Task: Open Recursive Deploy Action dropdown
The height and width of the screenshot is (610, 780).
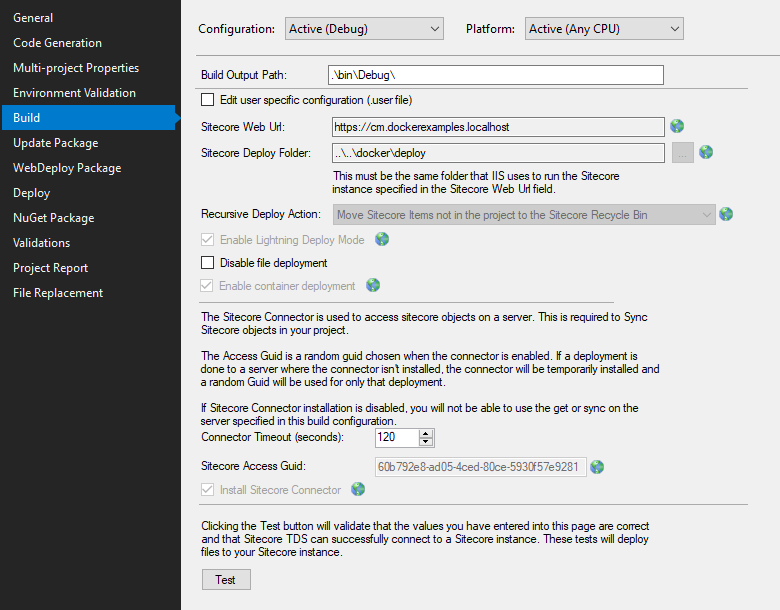Action: [x=524, y=215]
